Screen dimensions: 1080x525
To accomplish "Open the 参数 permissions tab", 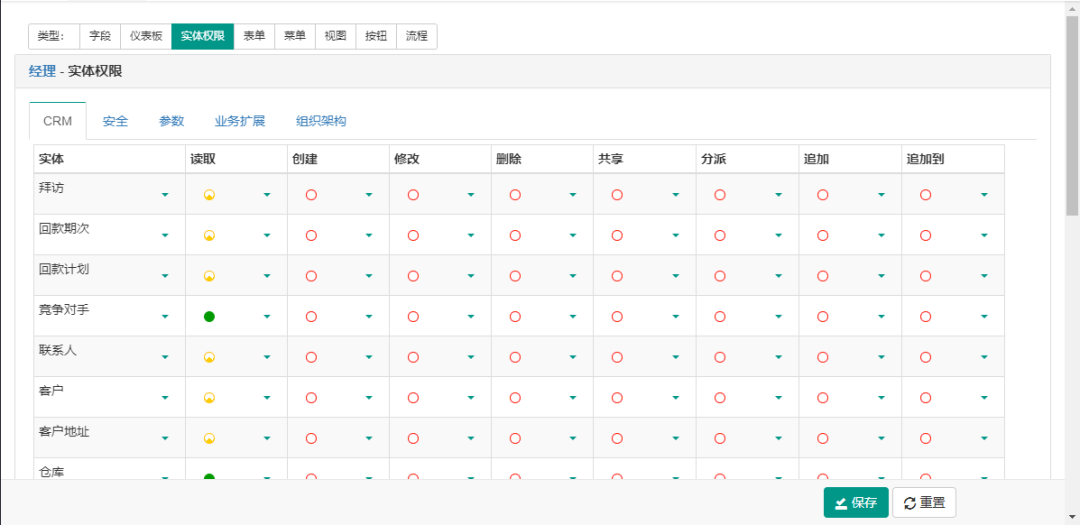I will [x=172, y=121].
